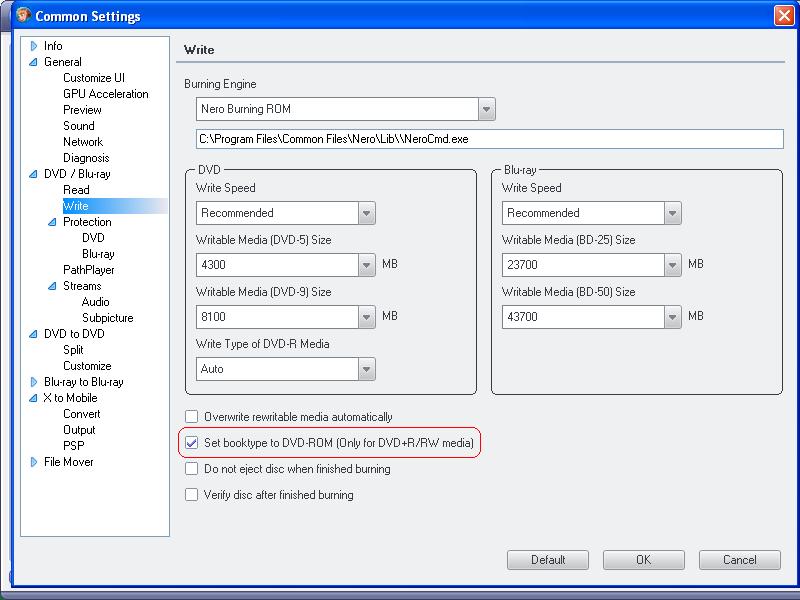800x600 pixels.
Task: Click into the NeroCmd.exe path field
Action: pyautogui.click(x=489, y=139)
